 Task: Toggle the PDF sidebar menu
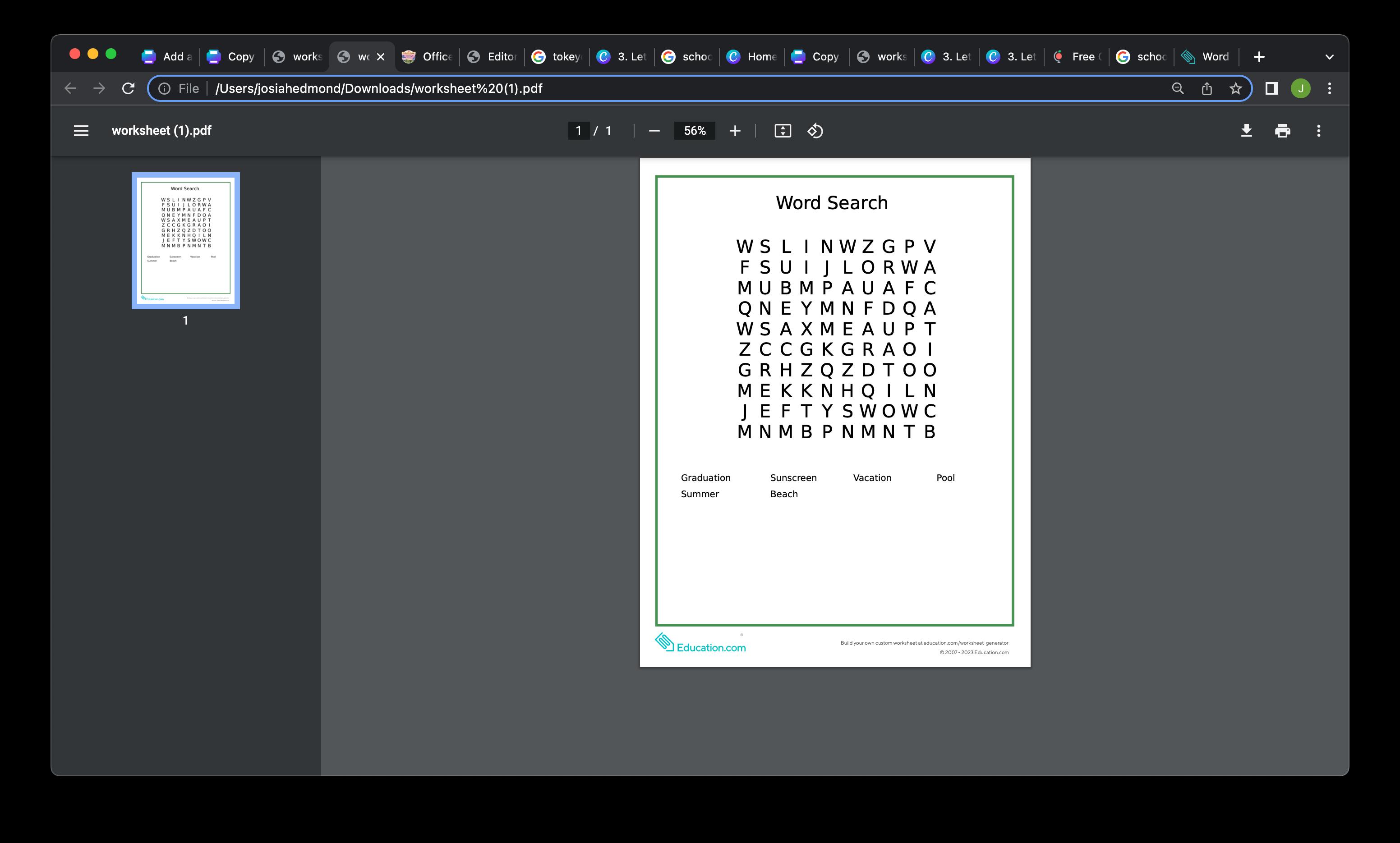pos(81,131)
